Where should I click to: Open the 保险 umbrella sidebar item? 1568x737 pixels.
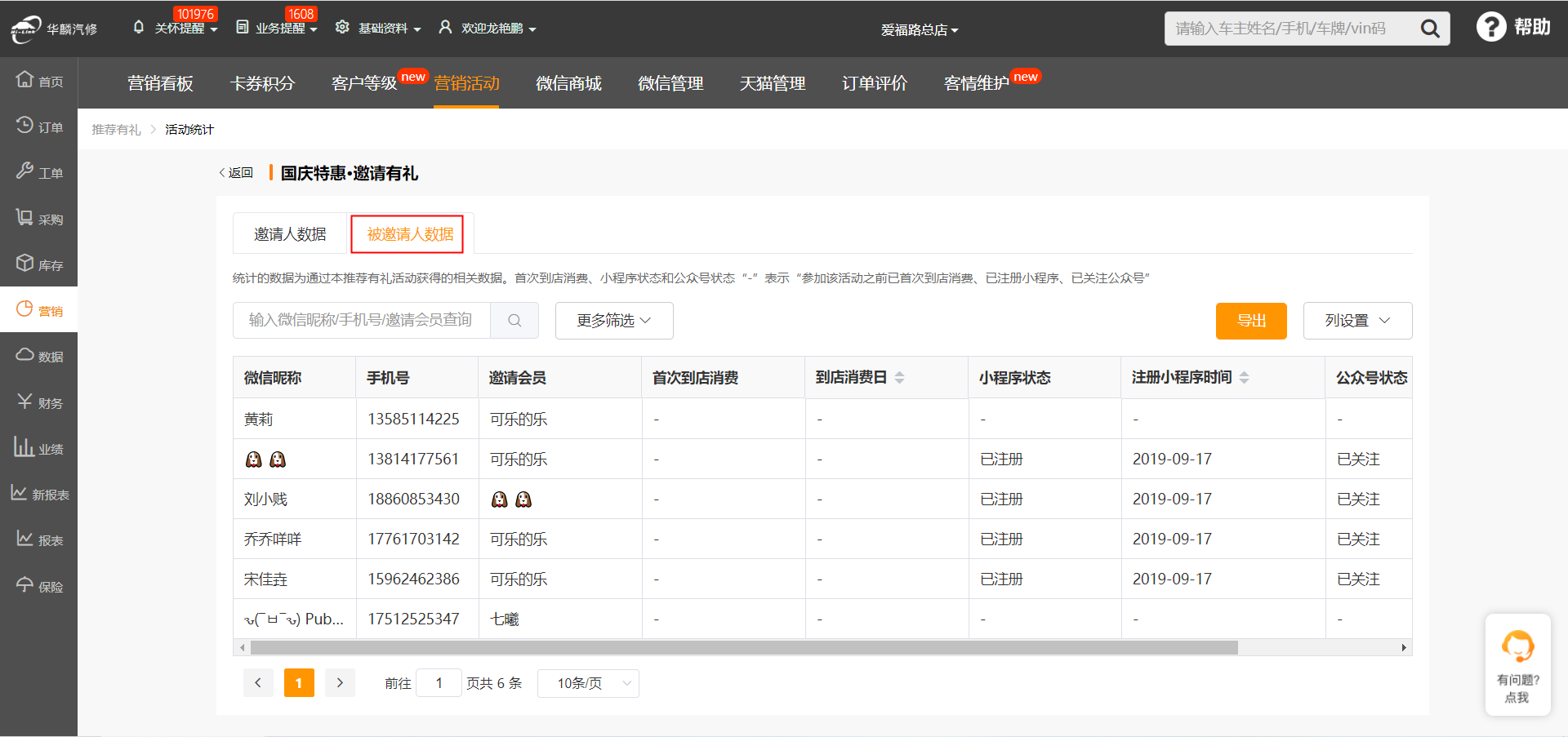[x=38, y=586]
